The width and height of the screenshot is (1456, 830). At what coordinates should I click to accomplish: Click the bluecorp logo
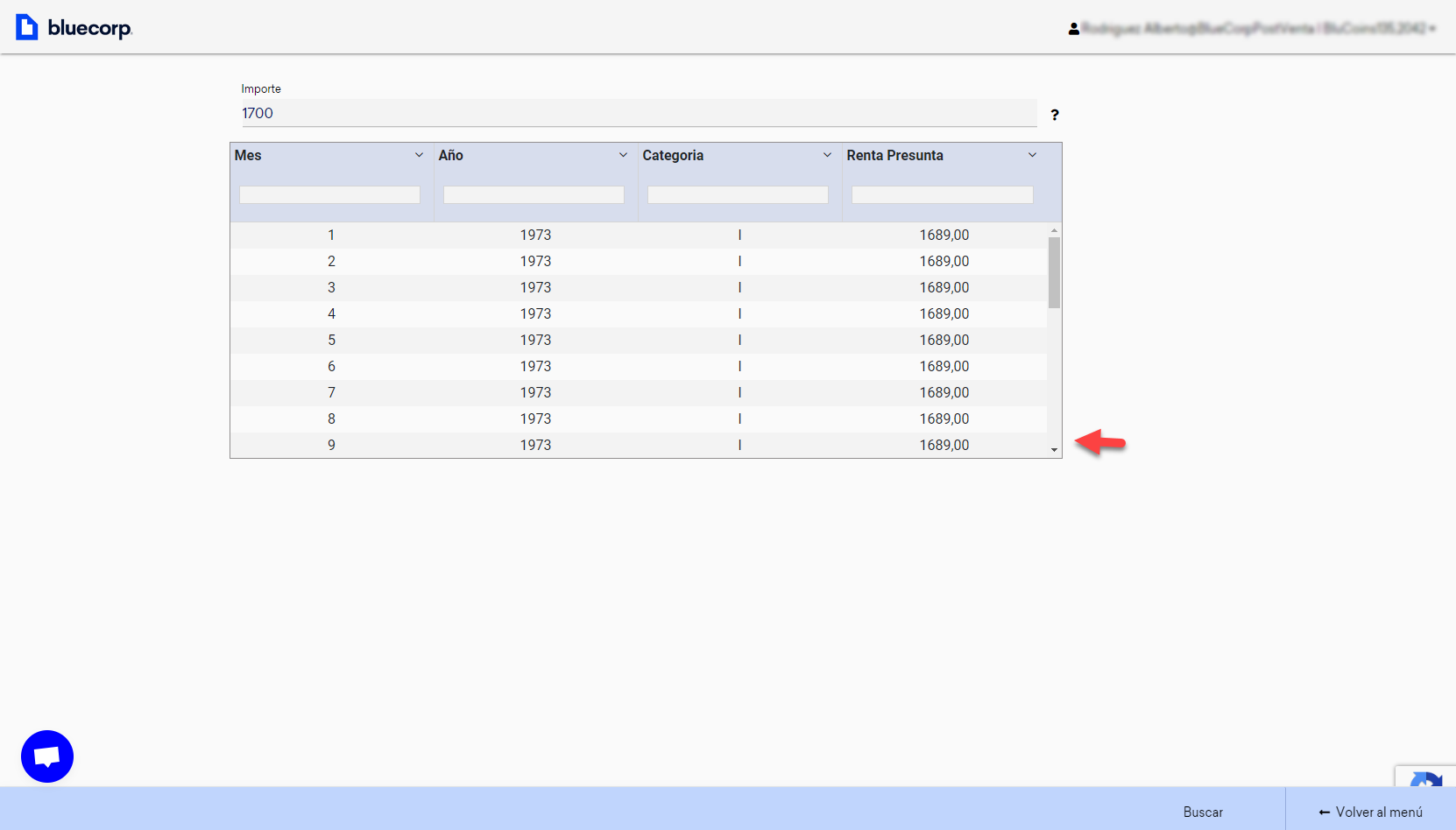point(74,27)
